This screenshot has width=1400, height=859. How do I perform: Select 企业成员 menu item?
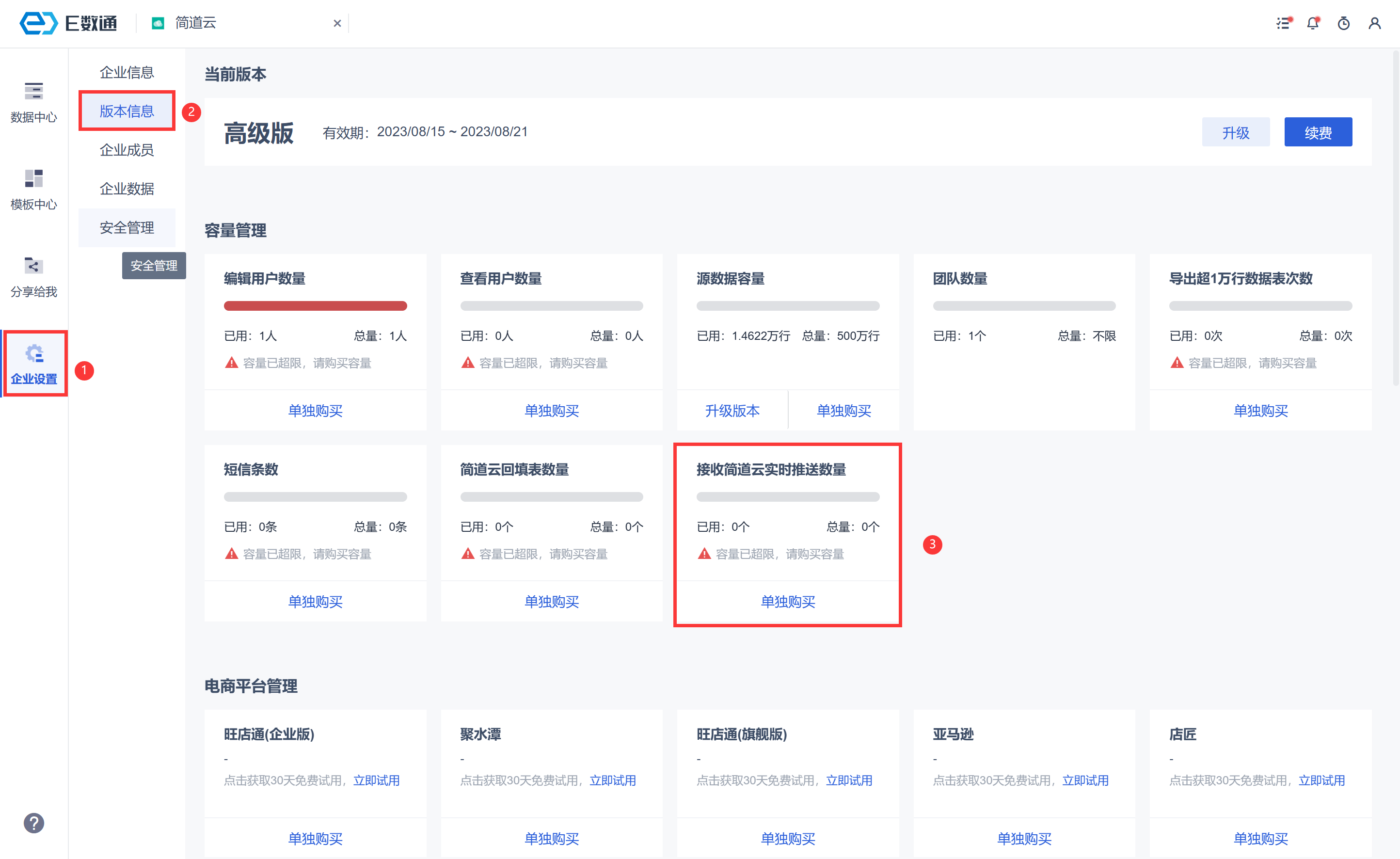click(x=127, y=150)
